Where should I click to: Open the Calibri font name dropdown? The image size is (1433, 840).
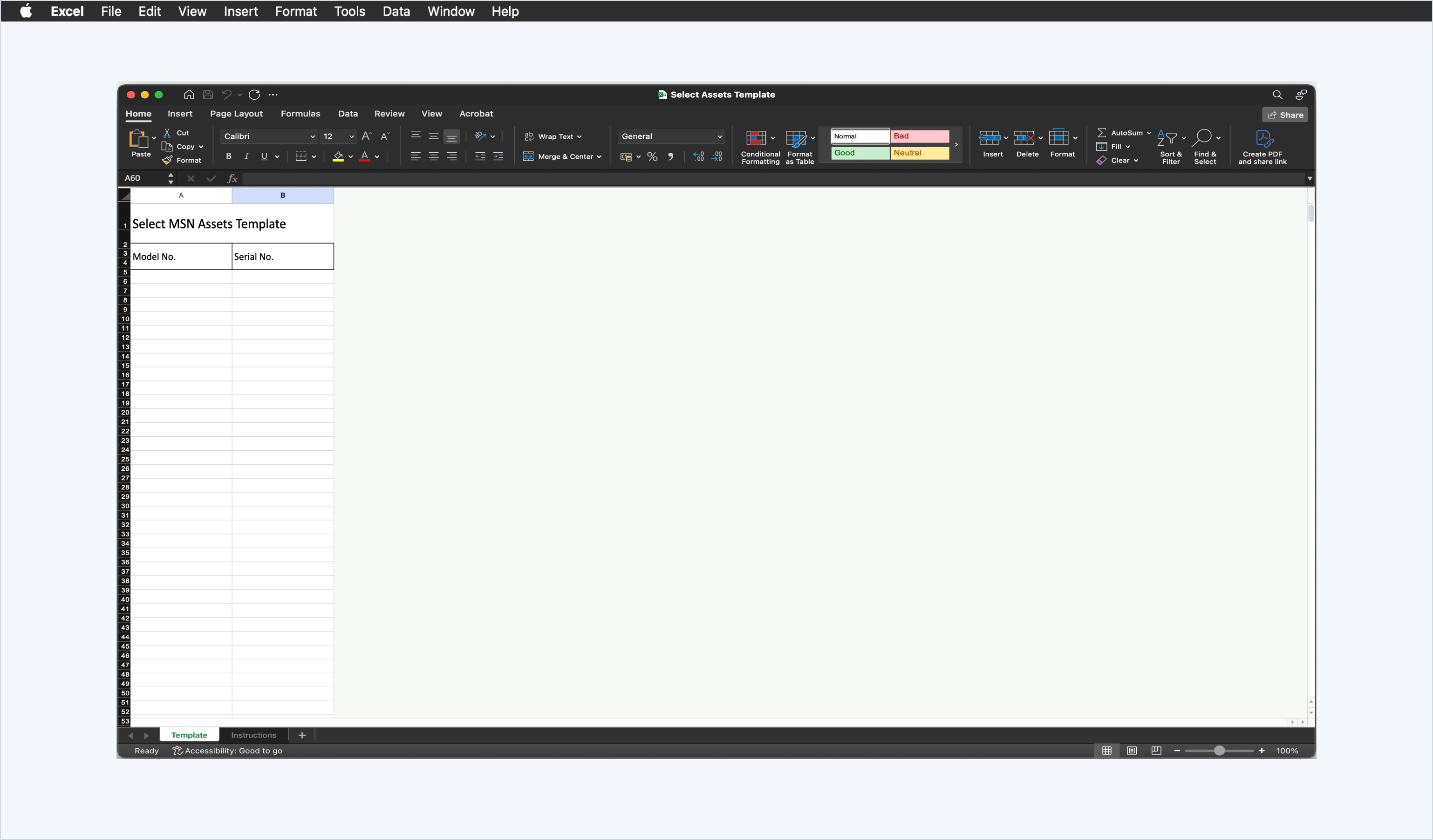312,136
